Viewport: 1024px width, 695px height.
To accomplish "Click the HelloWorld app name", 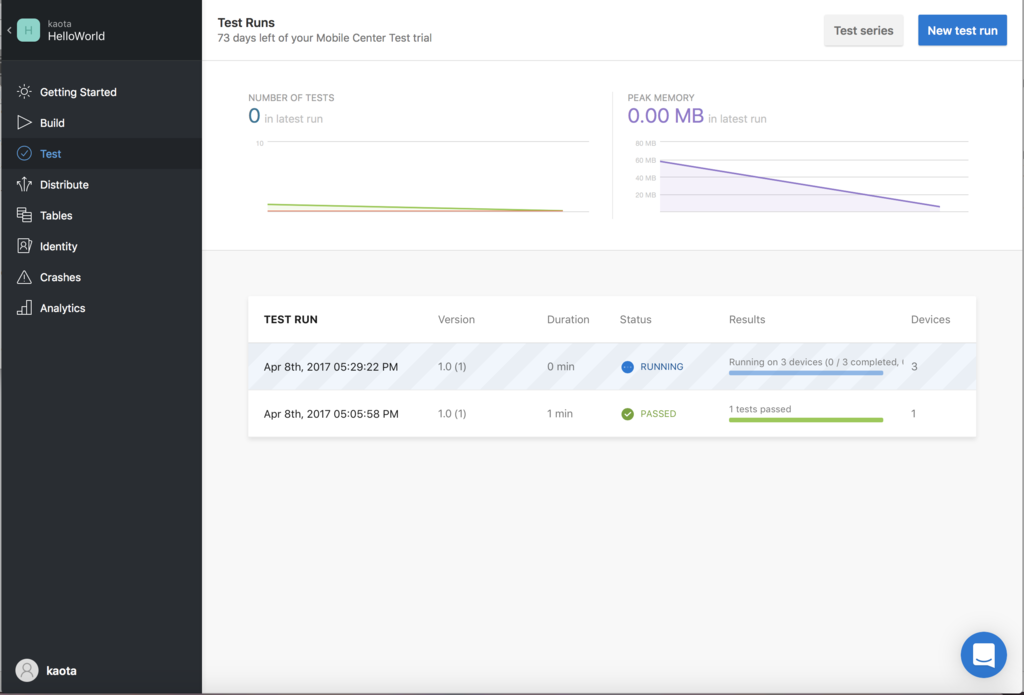I will pos(76,37).
